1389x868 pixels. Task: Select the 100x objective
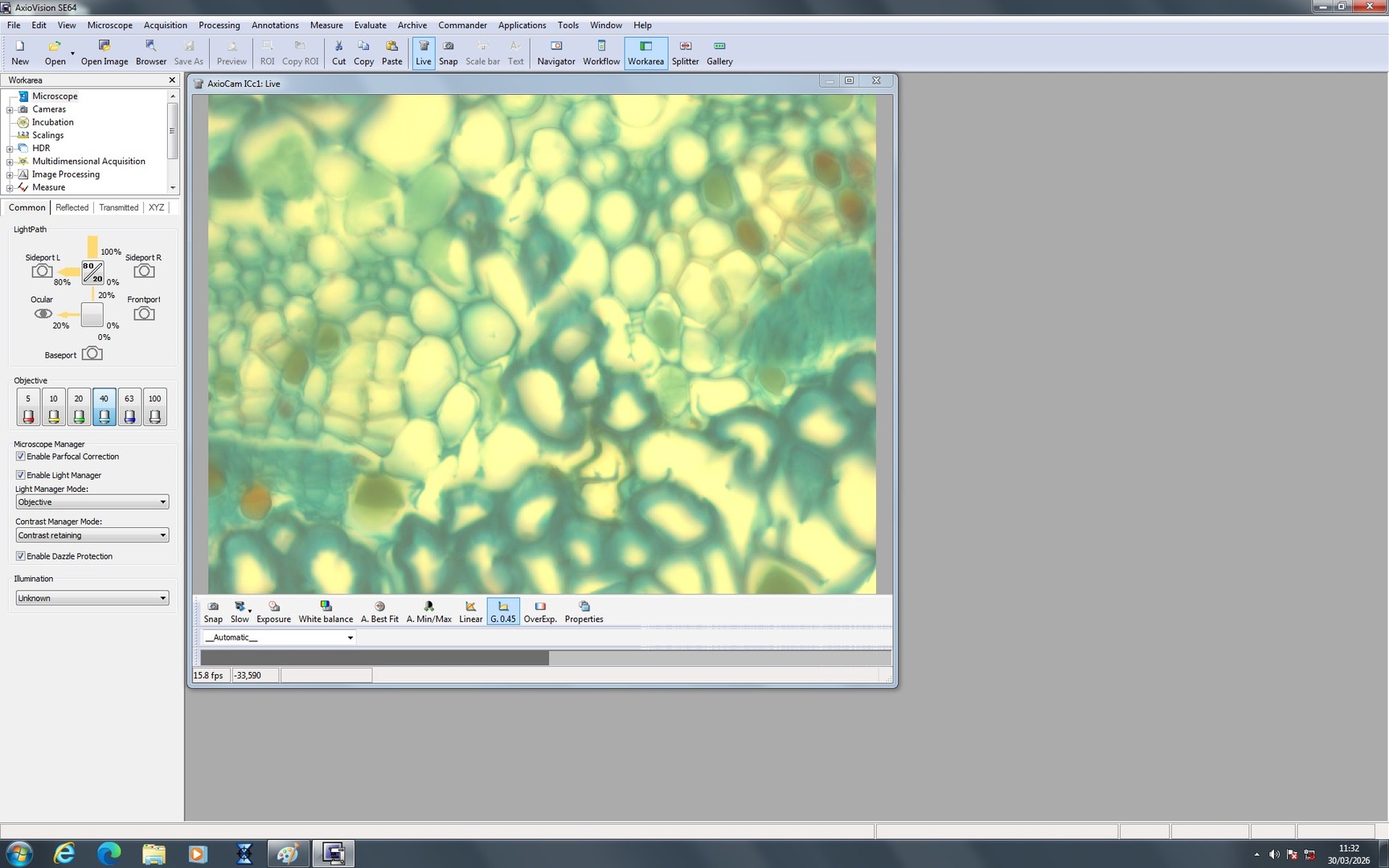coord(154,406)
